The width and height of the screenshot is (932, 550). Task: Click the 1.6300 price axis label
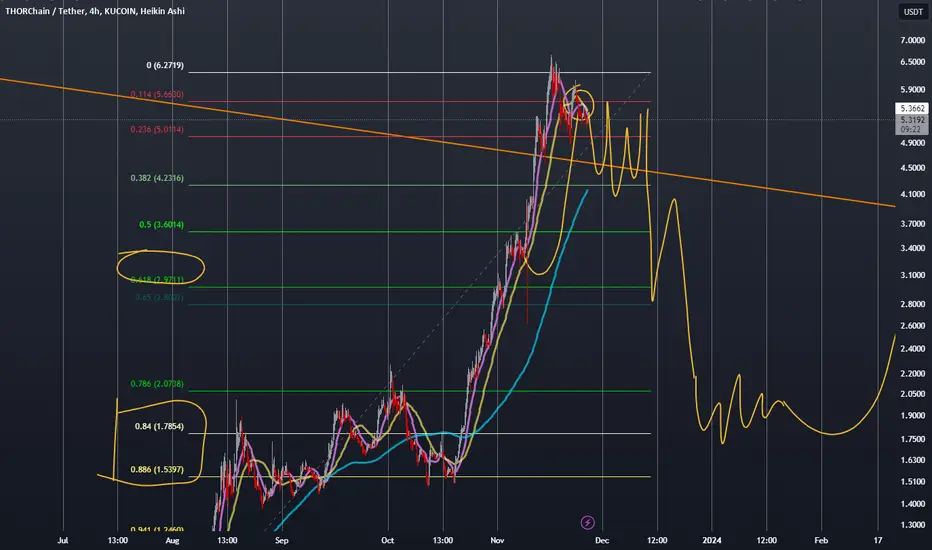pos(912,460)
